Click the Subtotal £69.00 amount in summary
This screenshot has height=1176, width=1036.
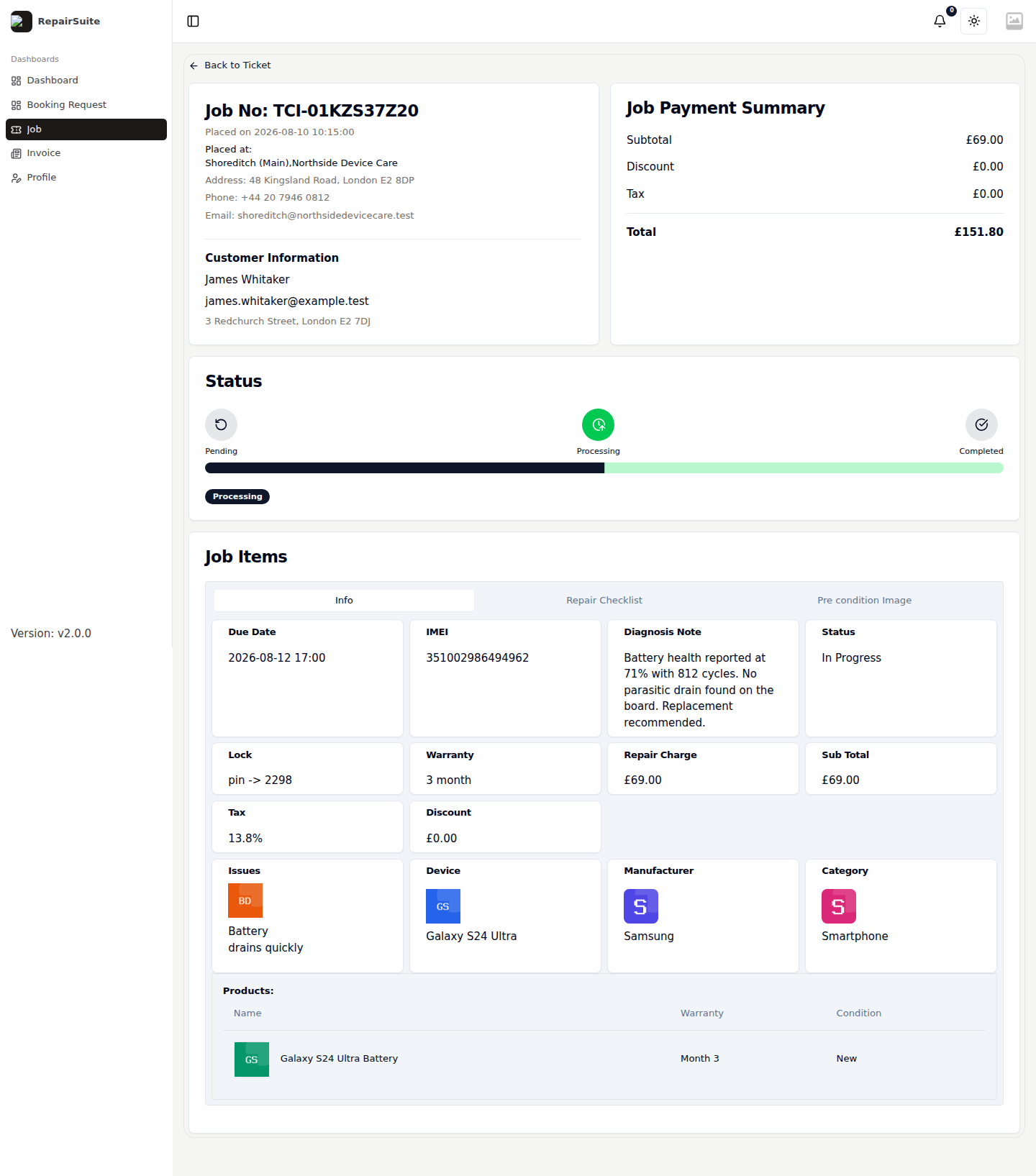pyautogui.click(x=984, y=140)
